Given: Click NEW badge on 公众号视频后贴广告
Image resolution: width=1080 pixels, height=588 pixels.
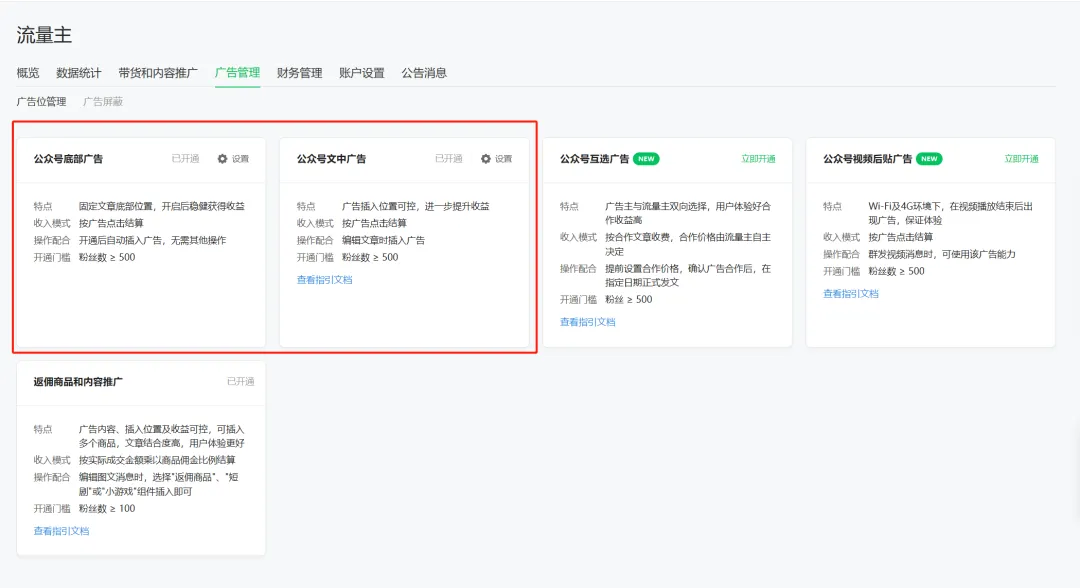Looking at the screenshot, I should click(x=929, y=159).
